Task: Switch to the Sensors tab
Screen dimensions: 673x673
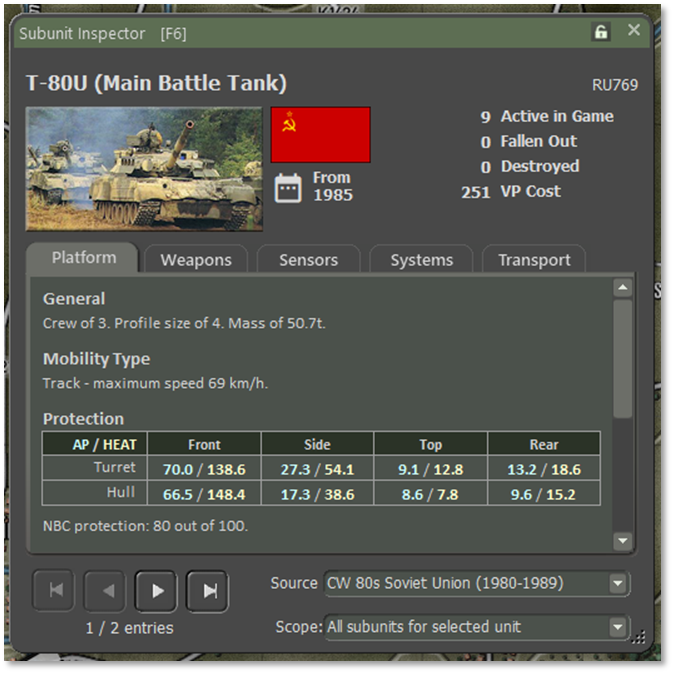Action: pyautogui.click(x=308, y=260)
